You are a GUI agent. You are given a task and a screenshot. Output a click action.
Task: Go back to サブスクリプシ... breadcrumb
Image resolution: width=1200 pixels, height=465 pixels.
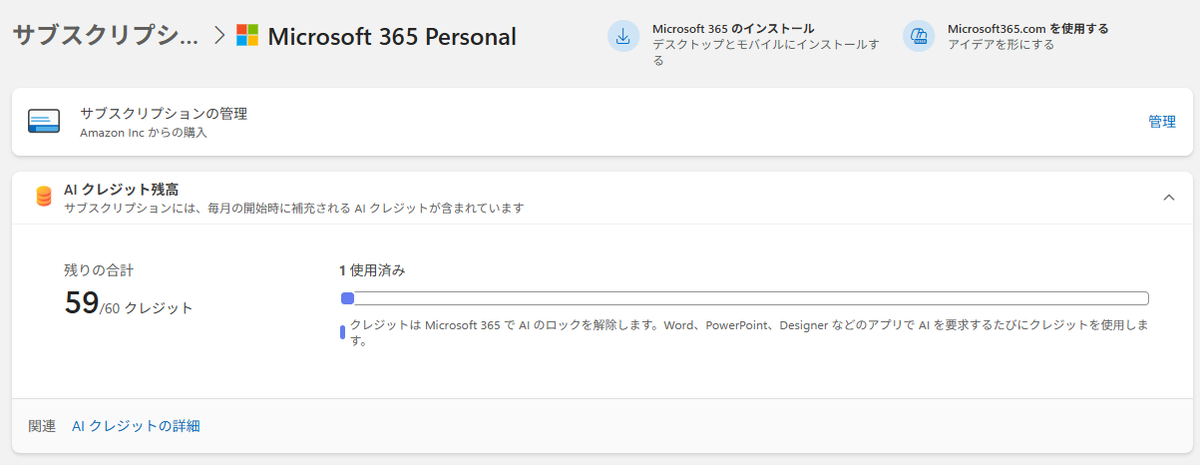pos(105,36)
